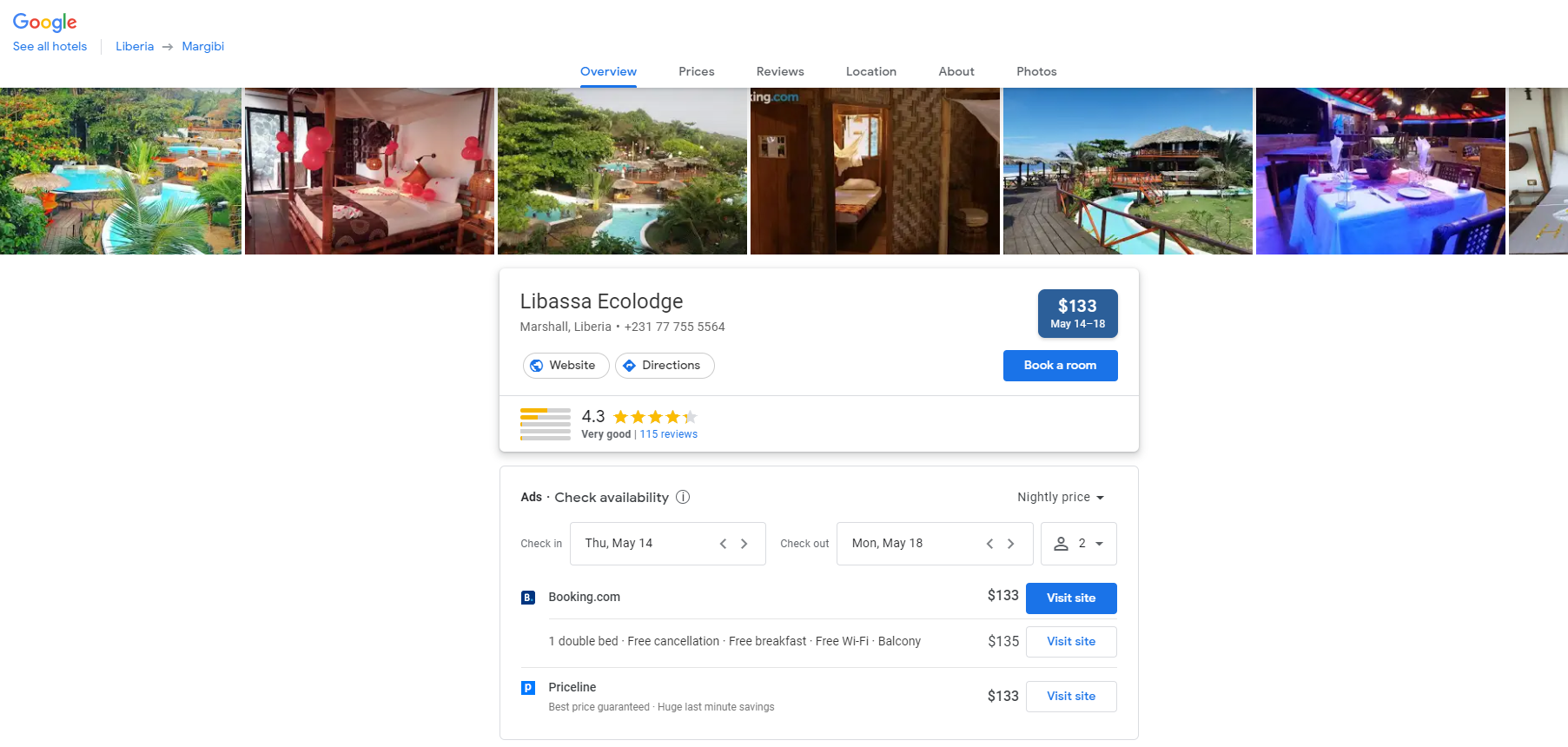1568x747 pixels.
Task: Click the Margibi breadcrumb link
Action: pos(203,47)
